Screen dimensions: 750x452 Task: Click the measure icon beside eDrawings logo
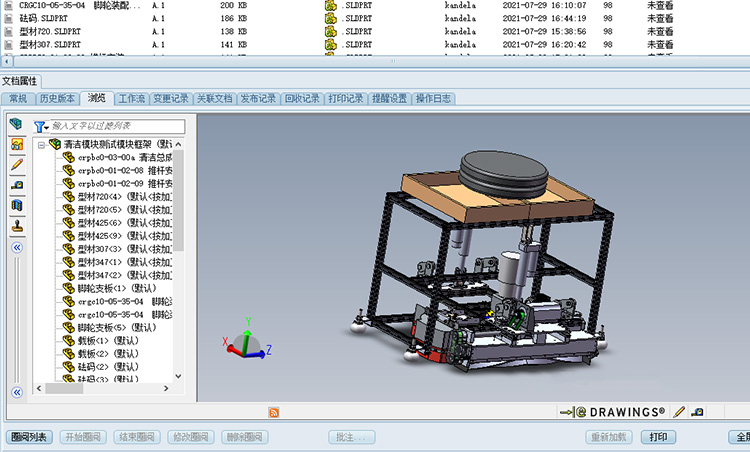point(697,412)
